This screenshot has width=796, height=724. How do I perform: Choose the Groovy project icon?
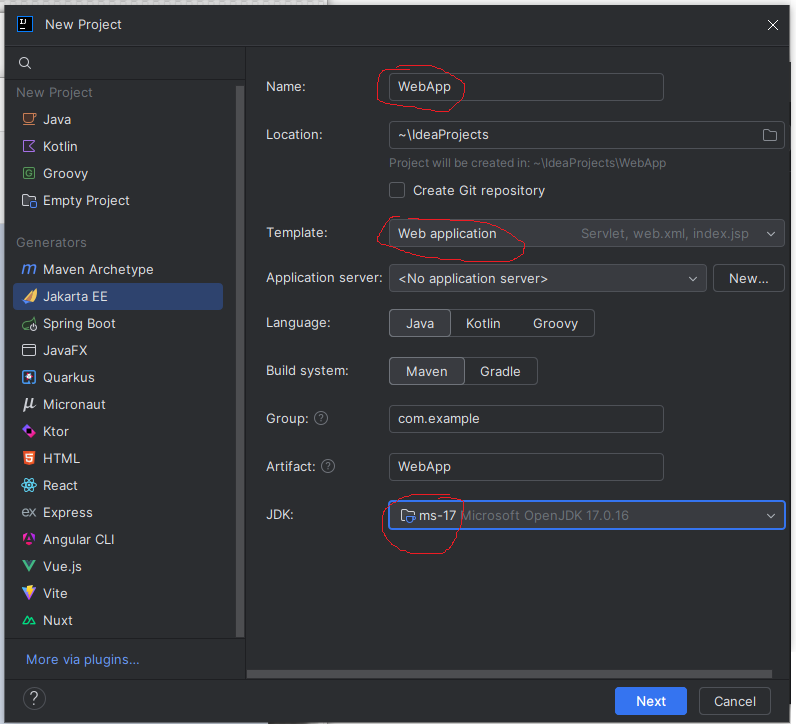(28, 173)
